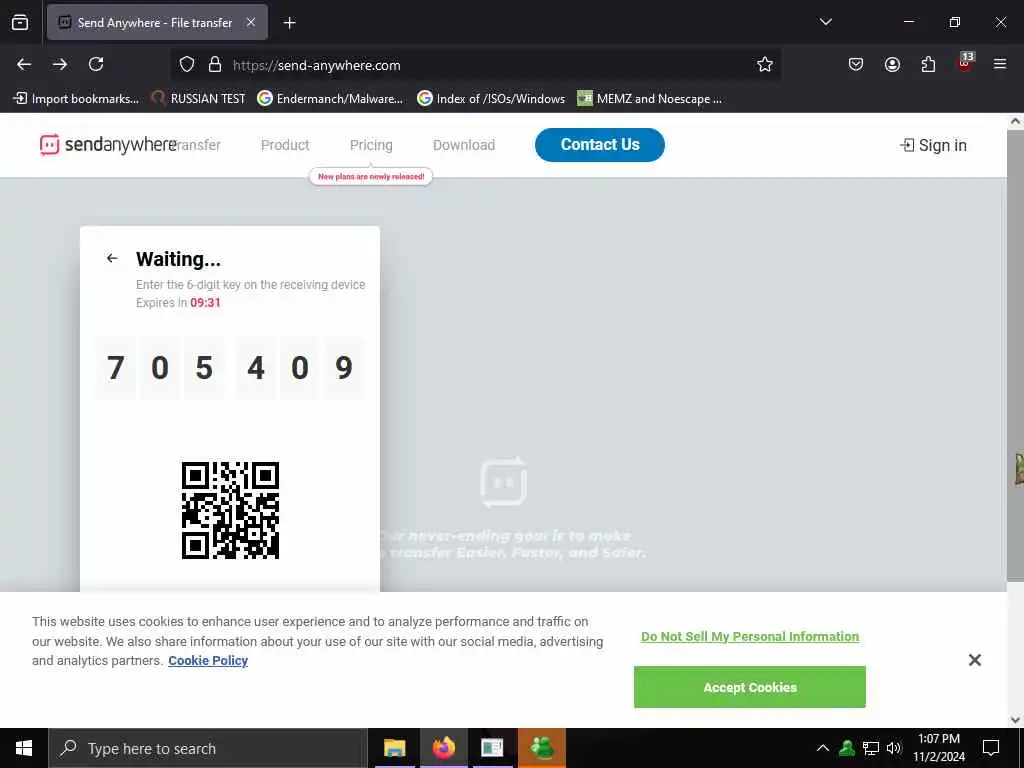The width and height of the screenshot is (1024, 768).
Task: Click the green people app in taskbar
Action: coord(541,748)
